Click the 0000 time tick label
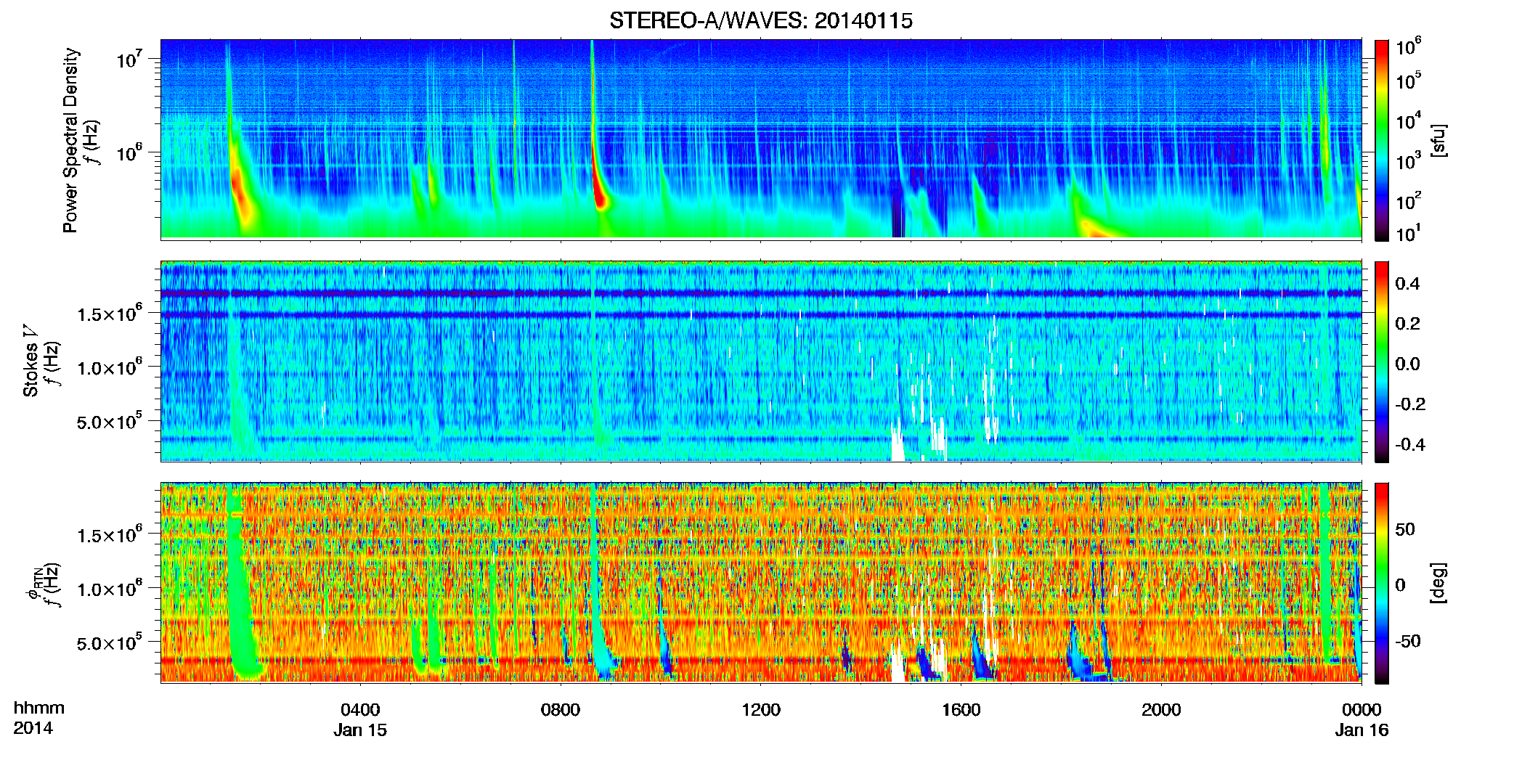The width and height of the screenshot is (1522, 784). [x=1362, y=709]
